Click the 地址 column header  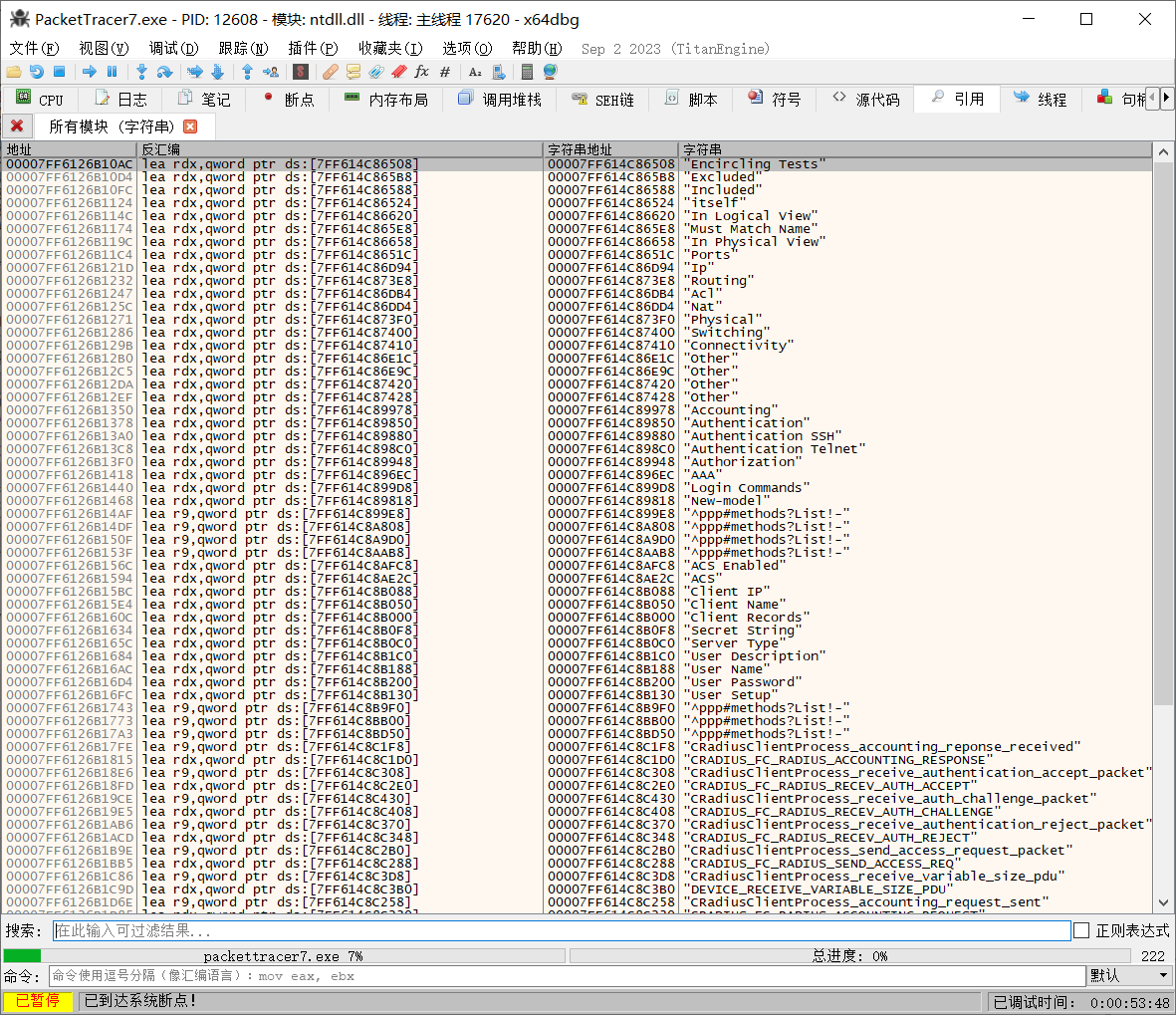69,149
